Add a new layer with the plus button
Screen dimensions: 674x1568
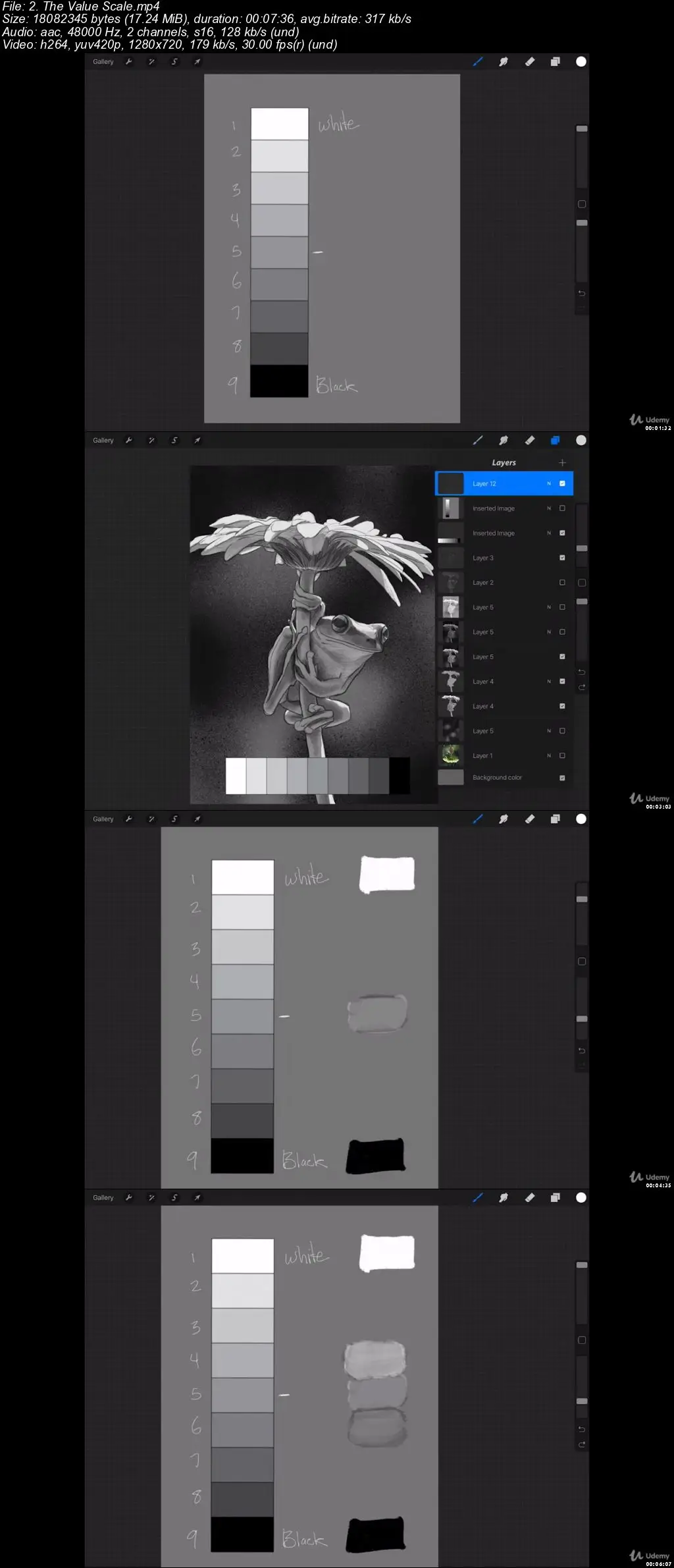562,463
